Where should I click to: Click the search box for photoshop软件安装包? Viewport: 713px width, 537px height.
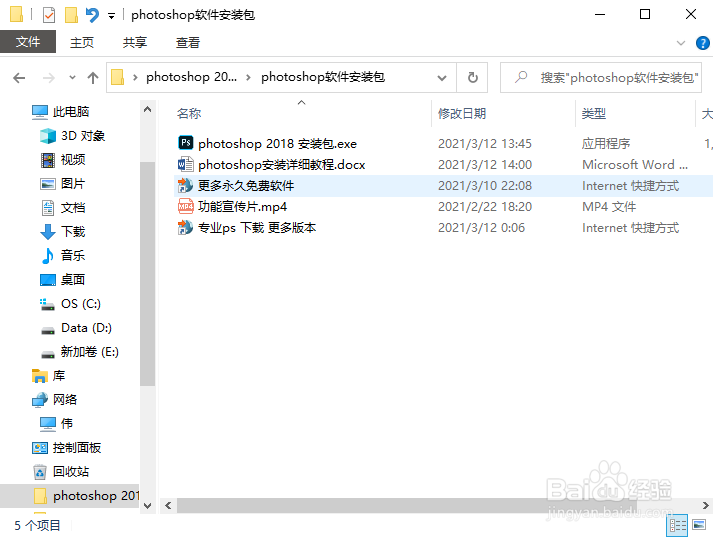pos(601,78)
